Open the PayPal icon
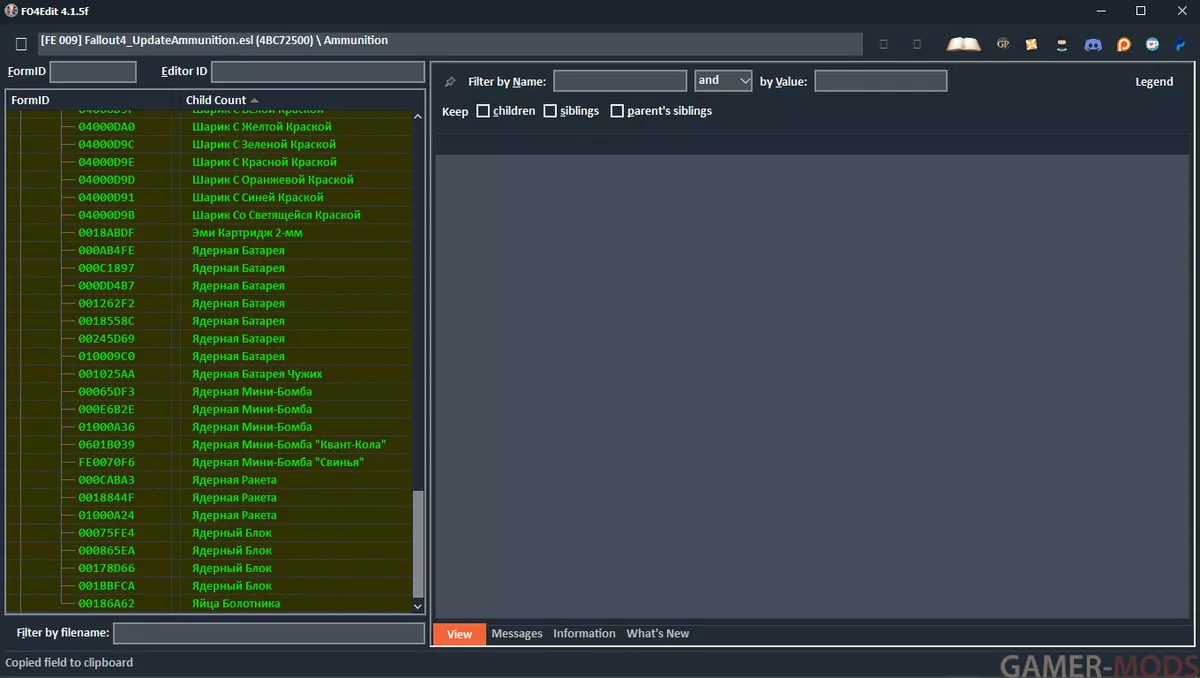Screen dimensions: 1200x678 (1181, 44)
